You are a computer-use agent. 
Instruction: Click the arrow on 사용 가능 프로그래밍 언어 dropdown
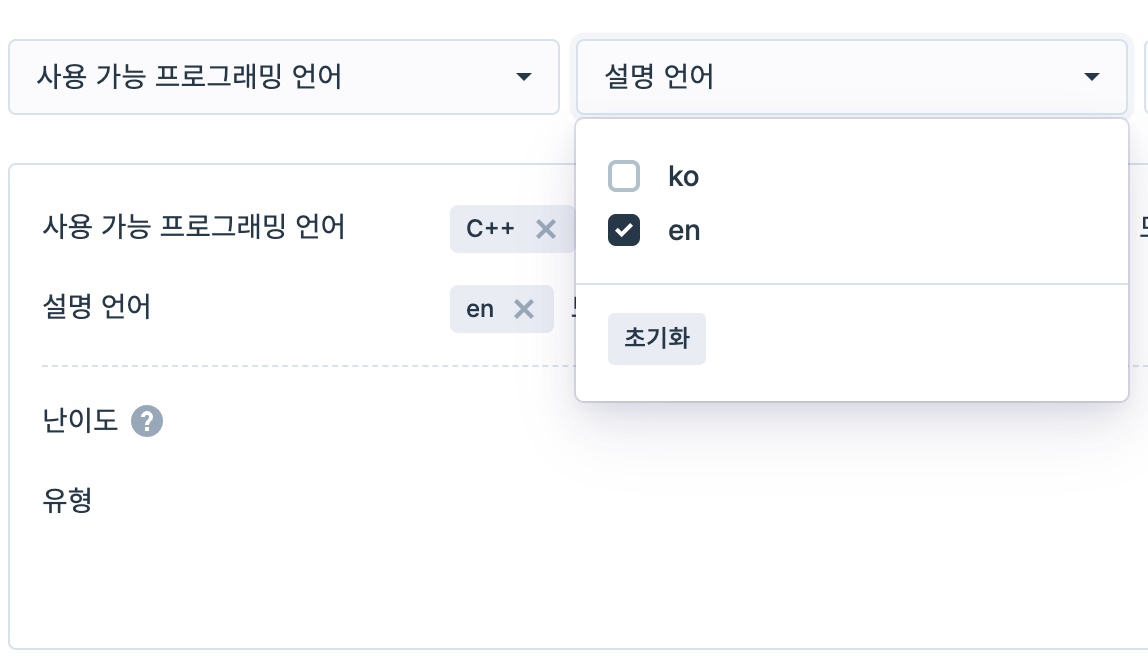click(523, 77)
